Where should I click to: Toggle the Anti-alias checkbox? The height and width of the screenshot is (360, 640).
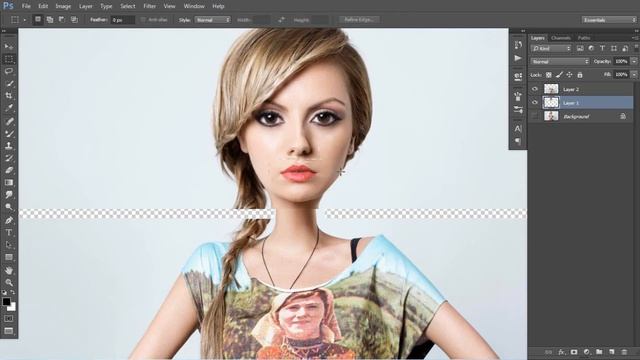[x=143, y=20]
